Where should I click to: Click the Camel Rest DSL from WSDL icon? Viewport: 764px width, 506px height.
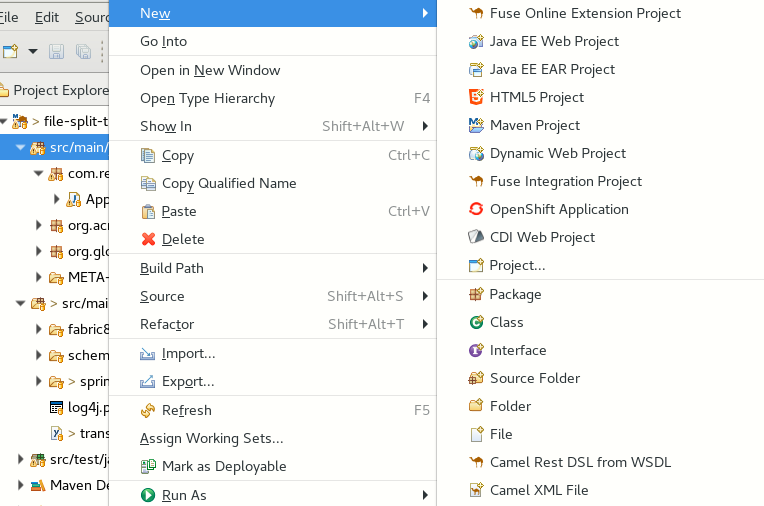tap(476, 462)
